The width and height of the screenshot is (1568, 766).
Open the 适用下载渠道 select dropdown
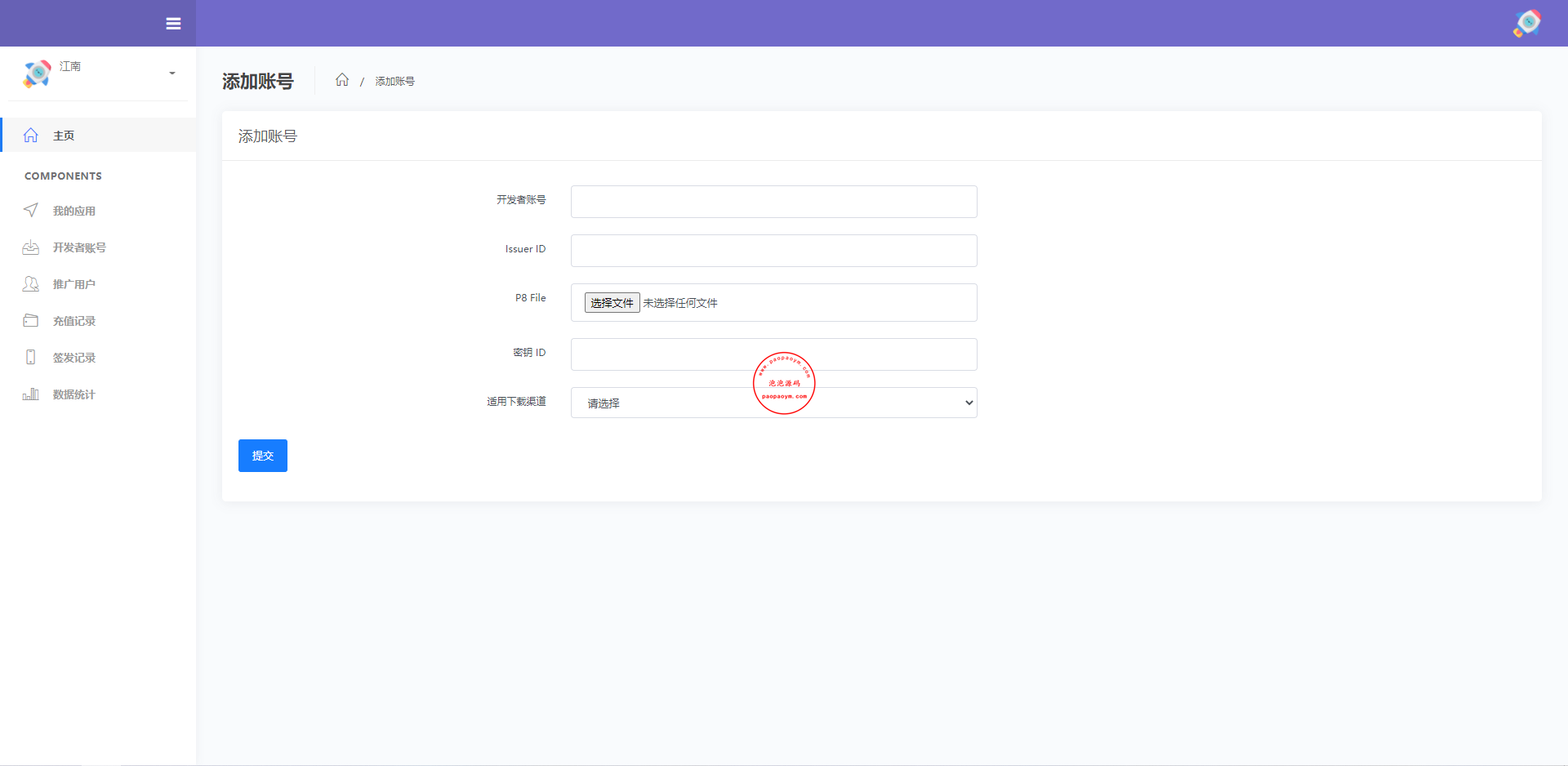point(773,403)
